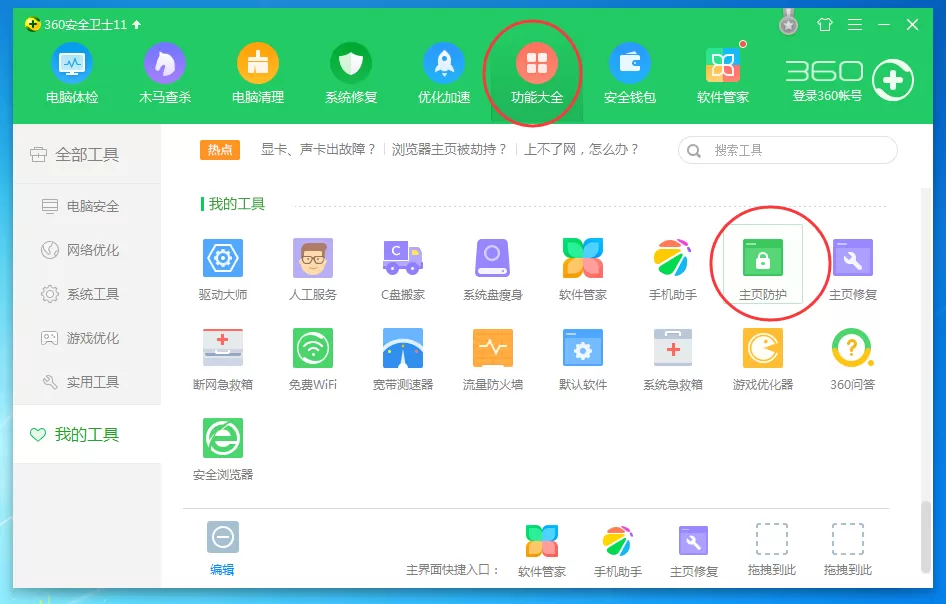Select 游戏优化 category in the sidebar
946x604 pixels.
pyautogui.click(x=87, y=338)
